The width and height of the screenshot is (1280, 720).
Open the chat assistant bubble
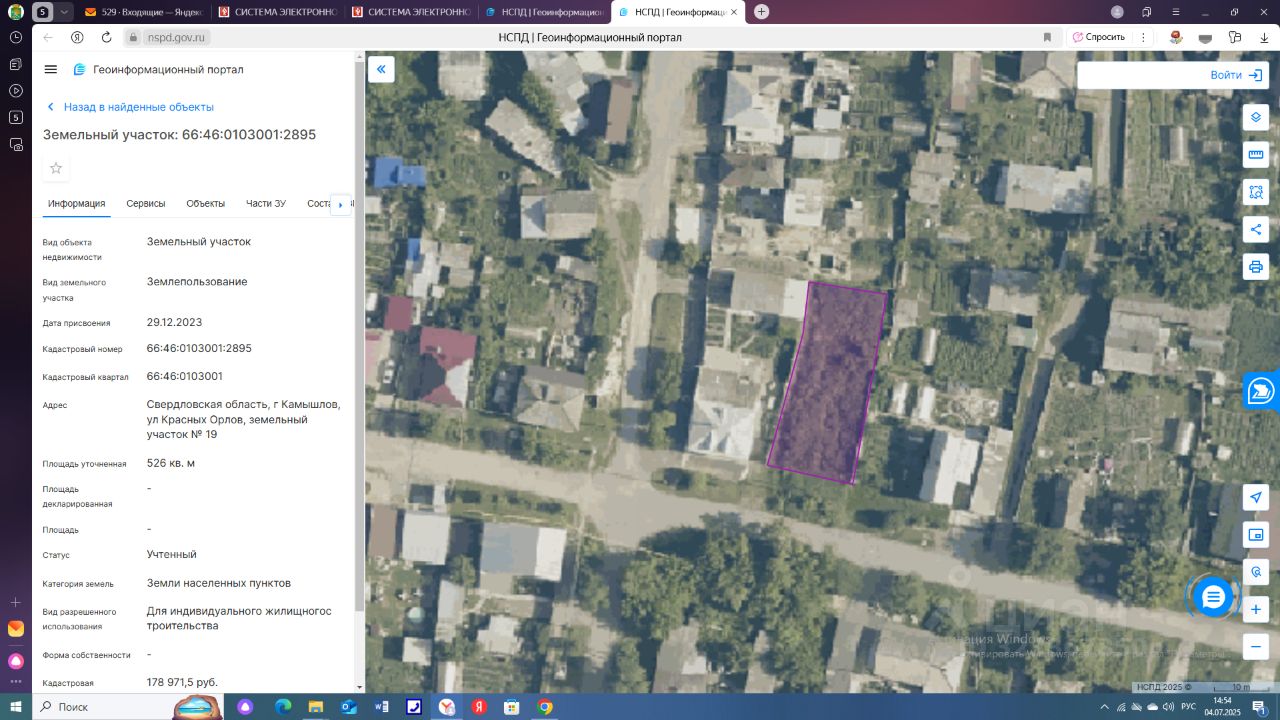(x=1213, y=597)
